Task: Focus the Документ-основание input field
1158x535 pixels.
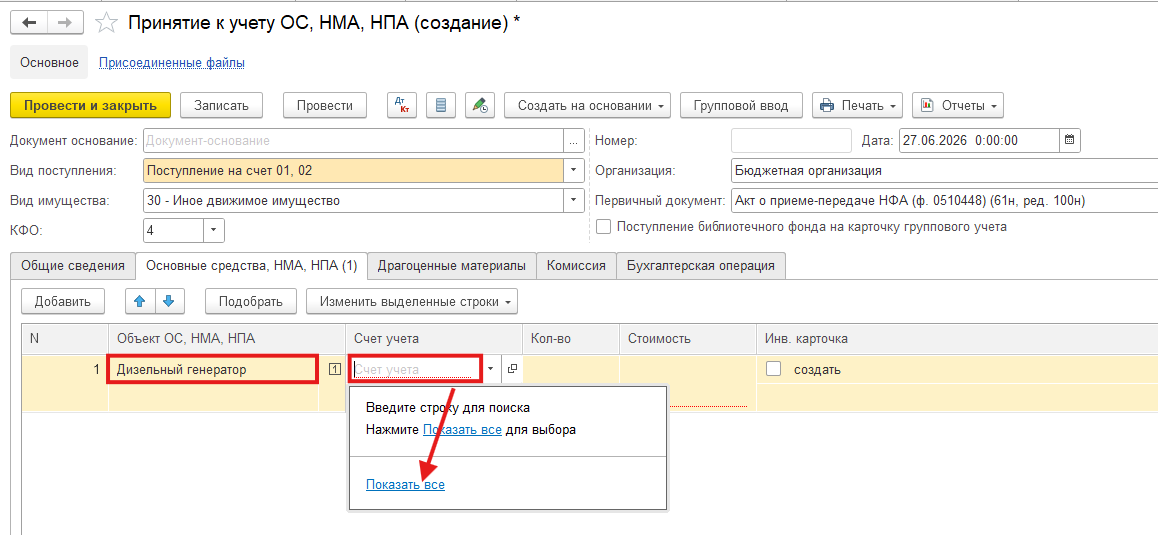Action: point(353,140)
